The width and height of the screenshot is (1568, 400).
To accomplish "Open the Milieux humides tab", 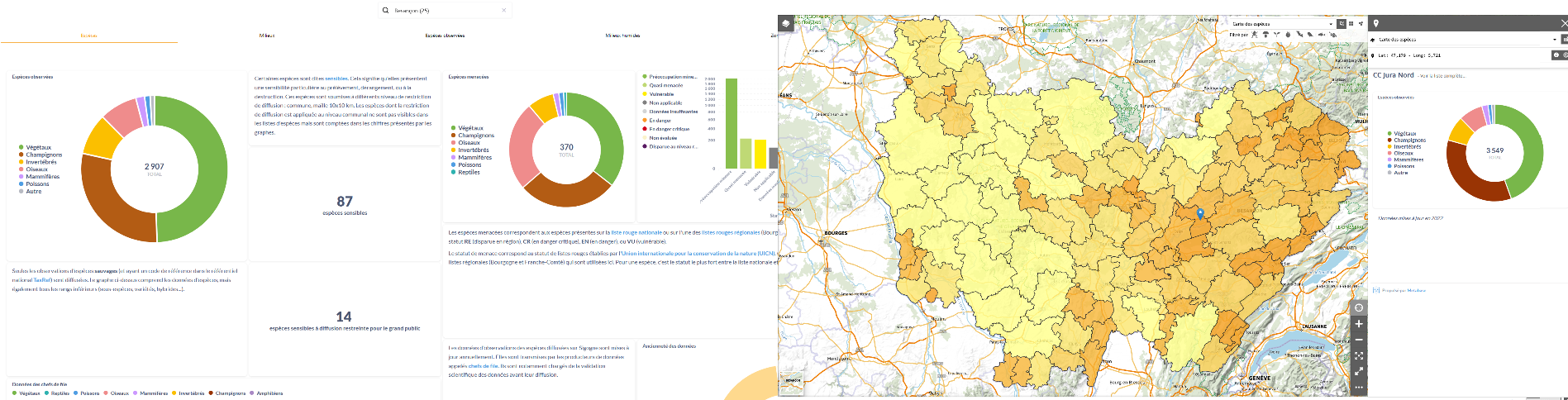I will pyautogui.click(x=622, y=36).
